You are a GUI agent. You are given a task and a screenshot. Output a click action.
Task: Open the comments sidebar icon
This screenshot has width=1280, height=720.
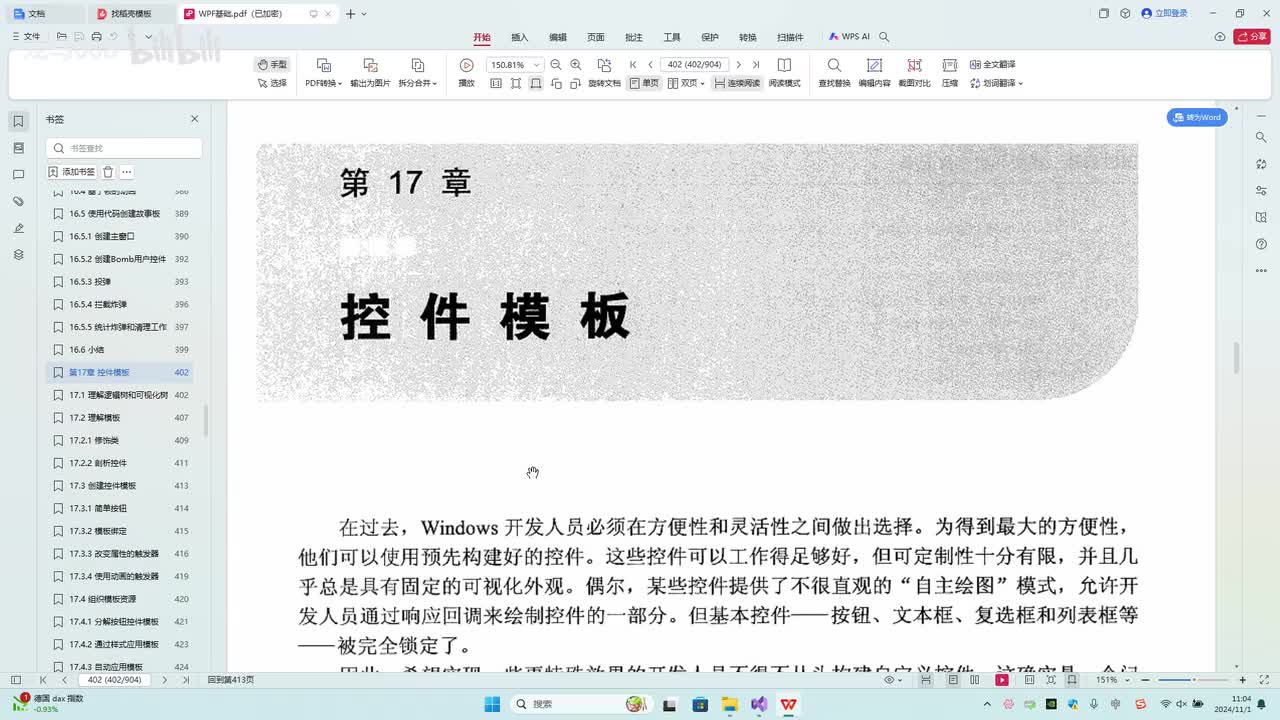point(18,175)
